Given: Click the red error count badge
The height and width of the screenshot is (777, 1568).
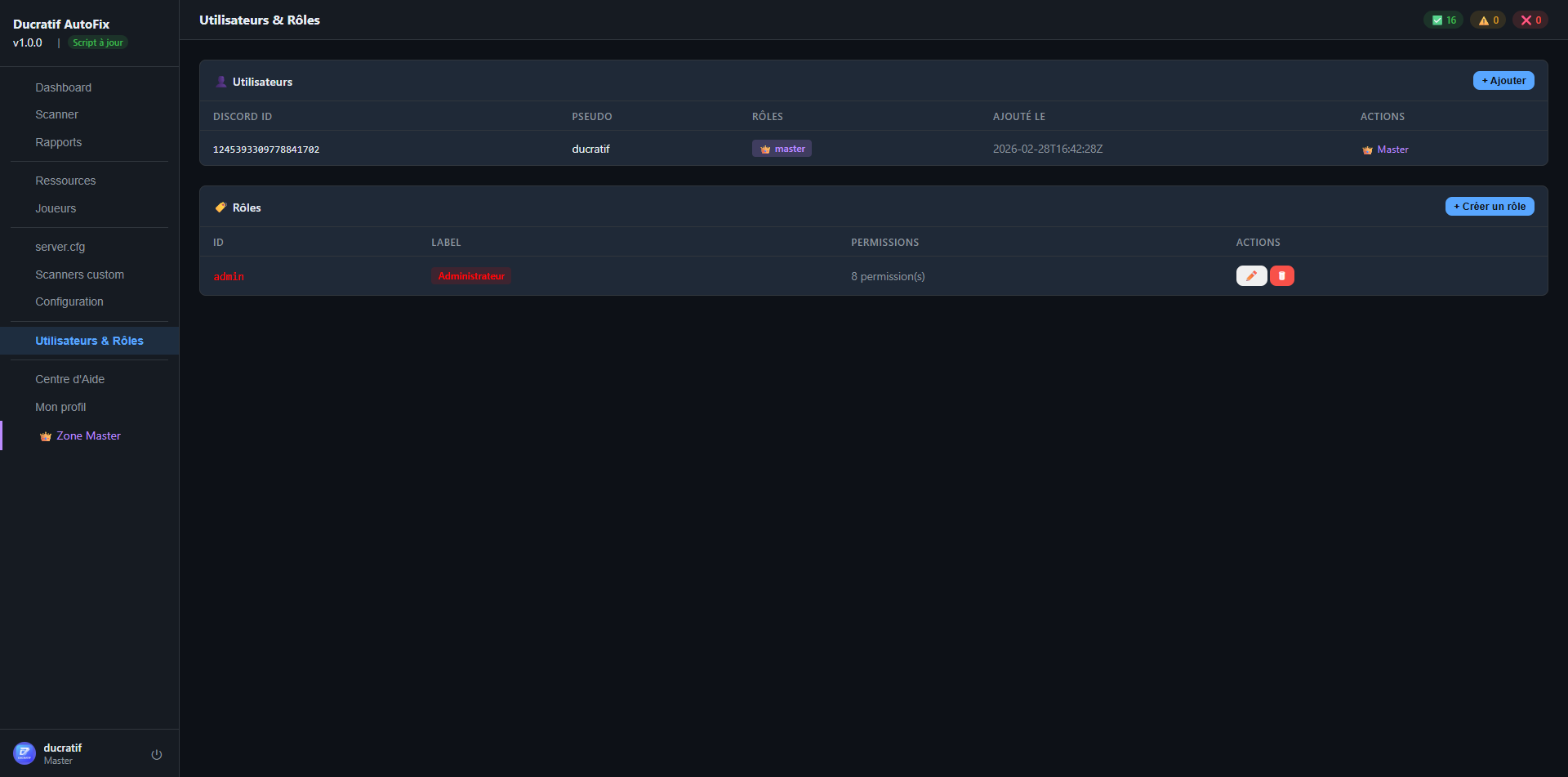Looking at the screenshot, I should [1530, 19].
